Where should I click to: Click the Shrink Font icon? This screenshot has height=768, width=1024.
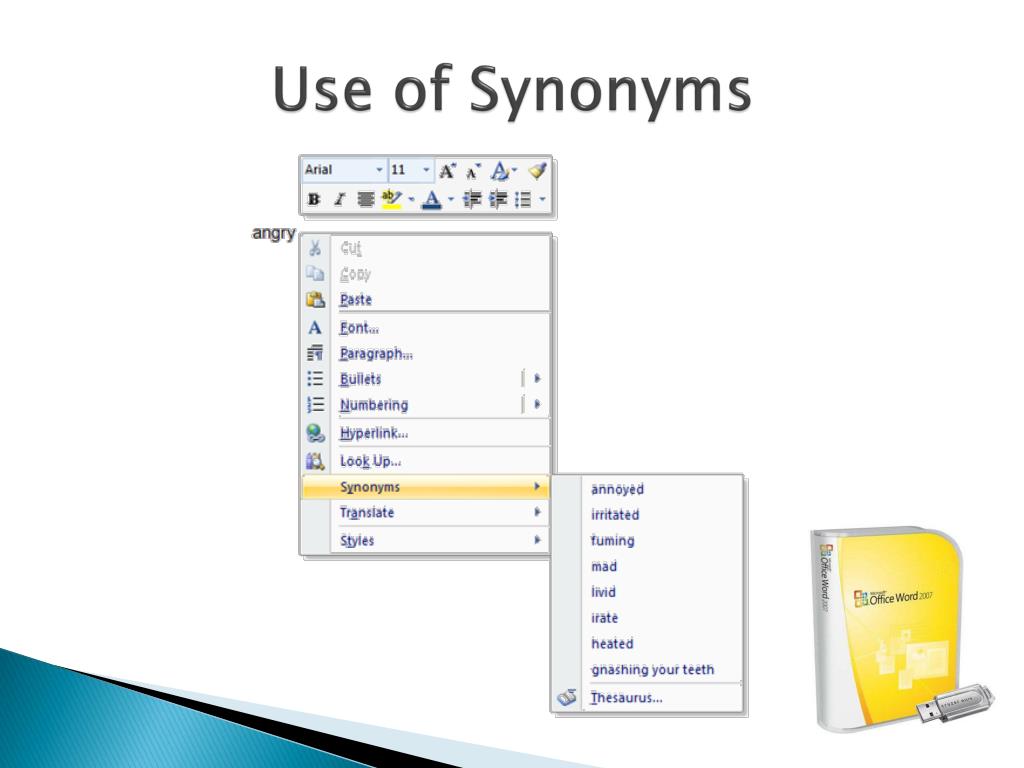coord(473,171)
